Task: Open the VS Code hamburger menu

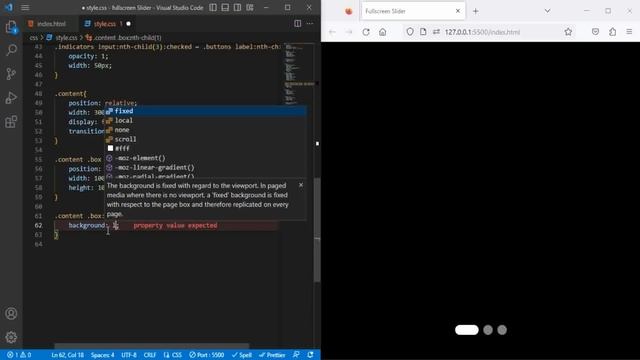Action: coord(25,7)
